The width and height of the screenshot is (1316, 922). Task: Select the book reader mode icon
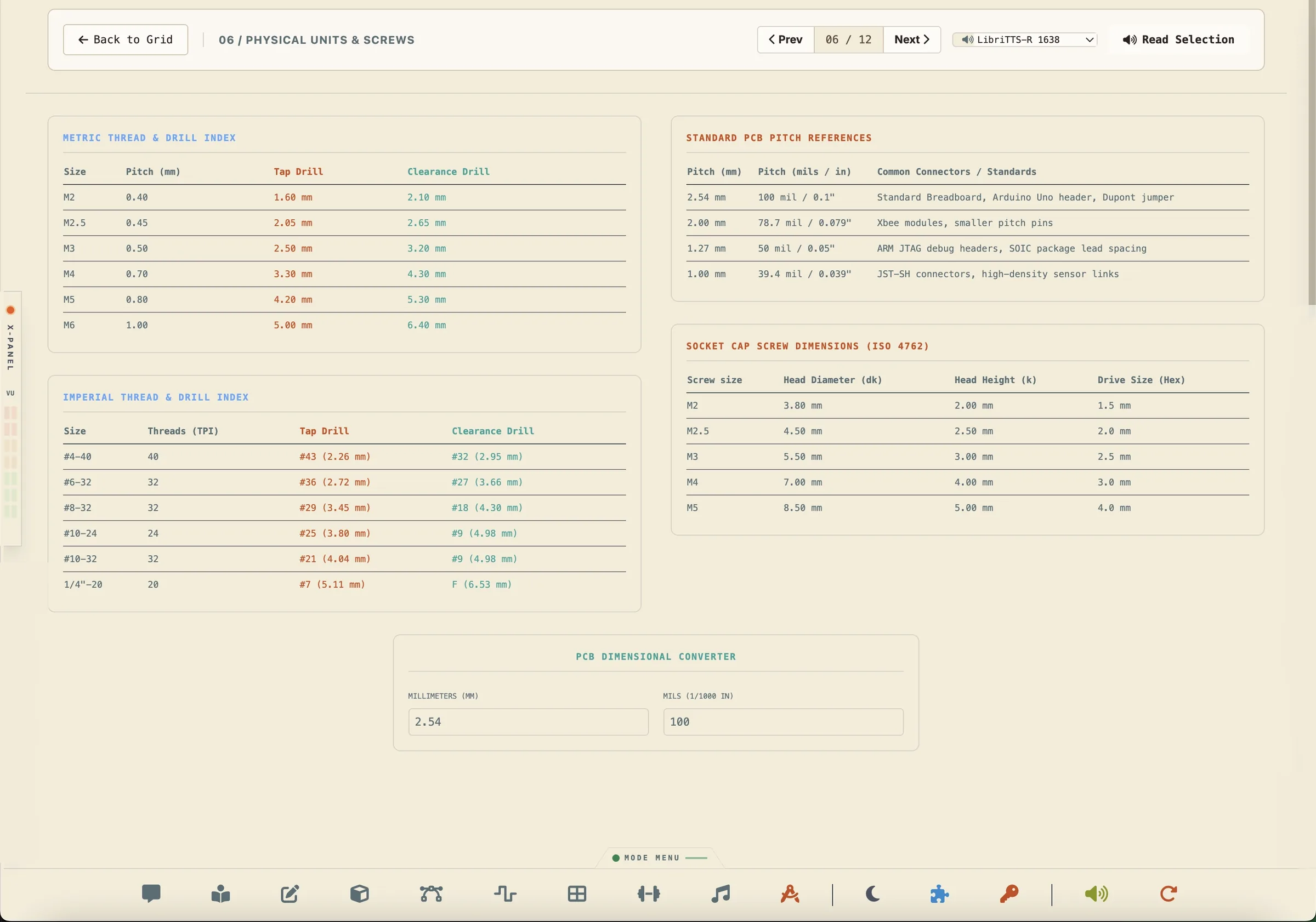pyautogui.click(x=220, y=893)
